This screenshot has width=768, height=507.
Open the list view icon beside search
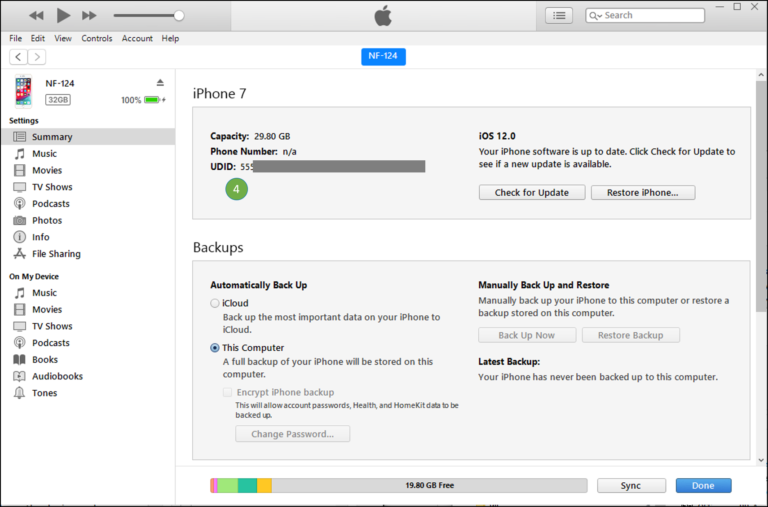coord(559,15)
